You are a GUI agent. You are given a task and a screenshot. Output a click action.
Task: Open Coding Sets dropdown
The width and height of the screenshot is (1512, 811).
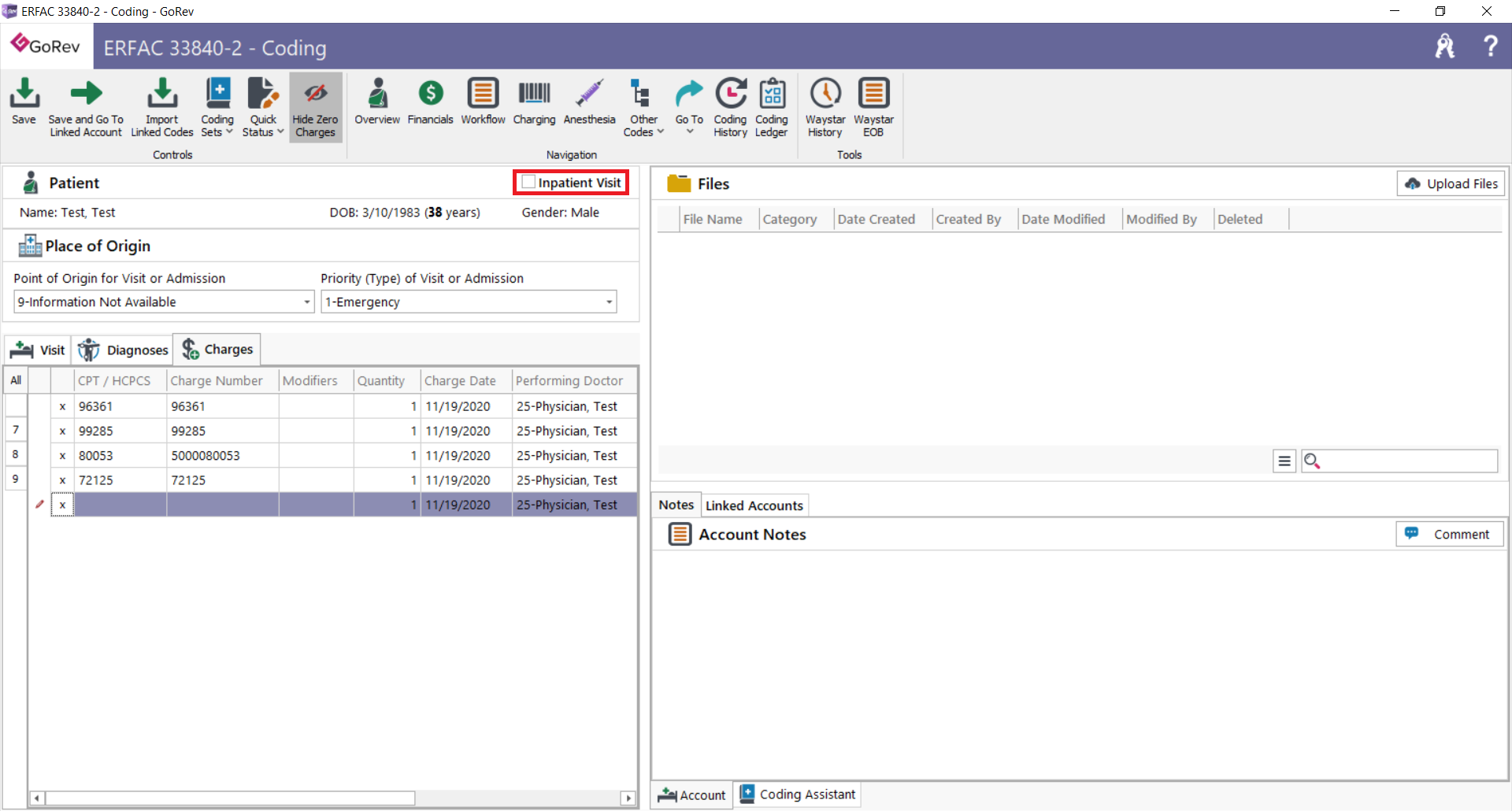(x=217, y=108)
